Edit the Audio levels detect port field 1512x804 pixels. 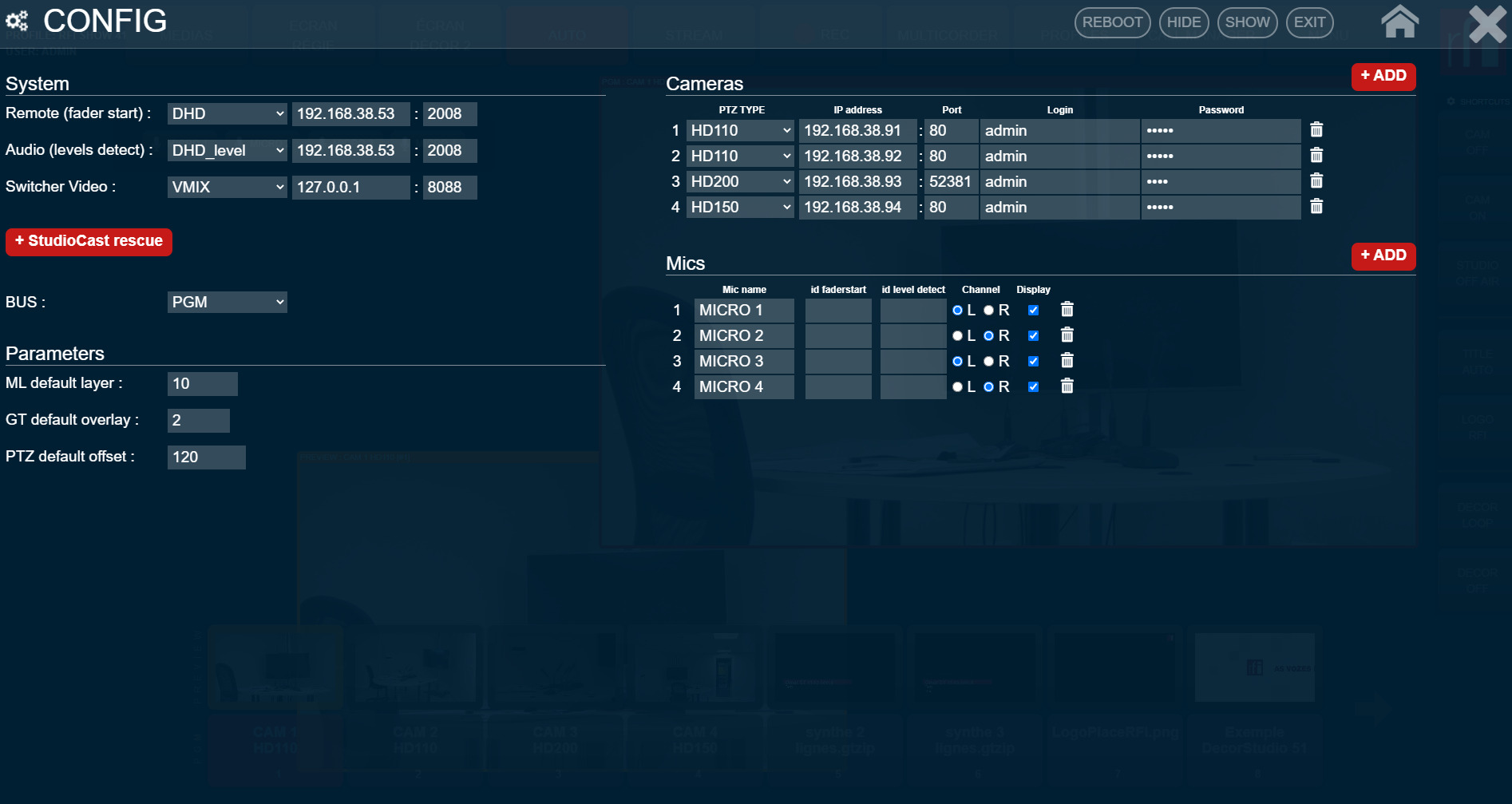point(449,150)
